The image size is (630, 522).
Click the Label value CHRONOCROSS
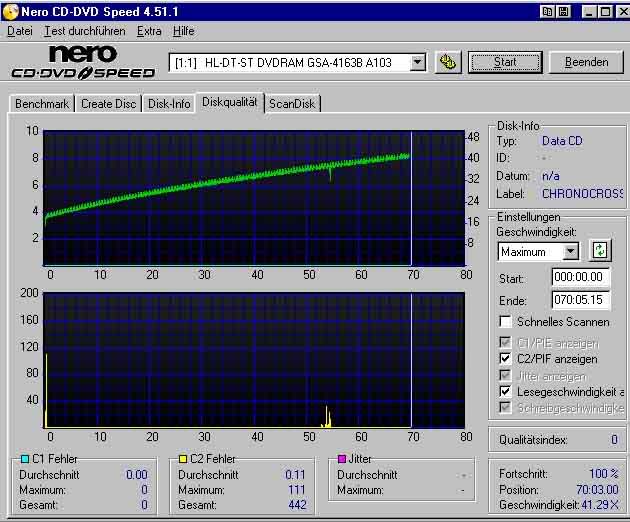point(582,194)
